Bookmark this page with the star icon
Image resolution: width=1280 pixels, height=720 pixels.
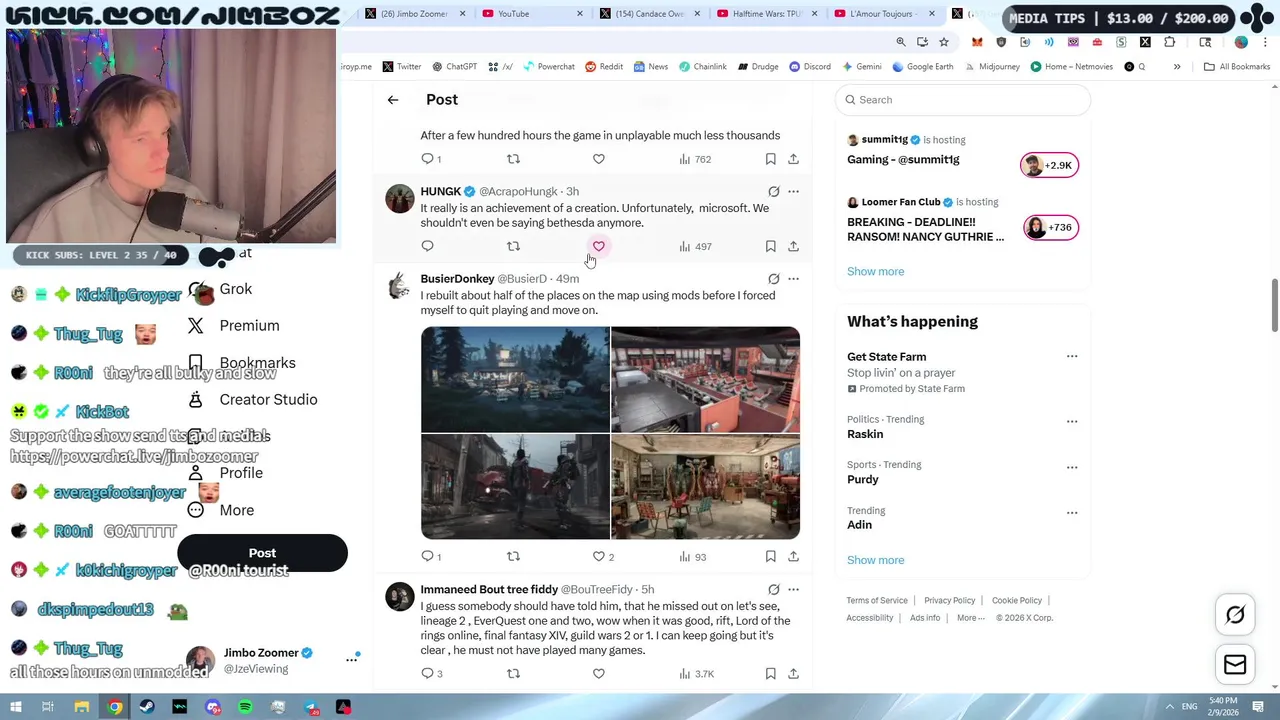(x=943, y=42)
